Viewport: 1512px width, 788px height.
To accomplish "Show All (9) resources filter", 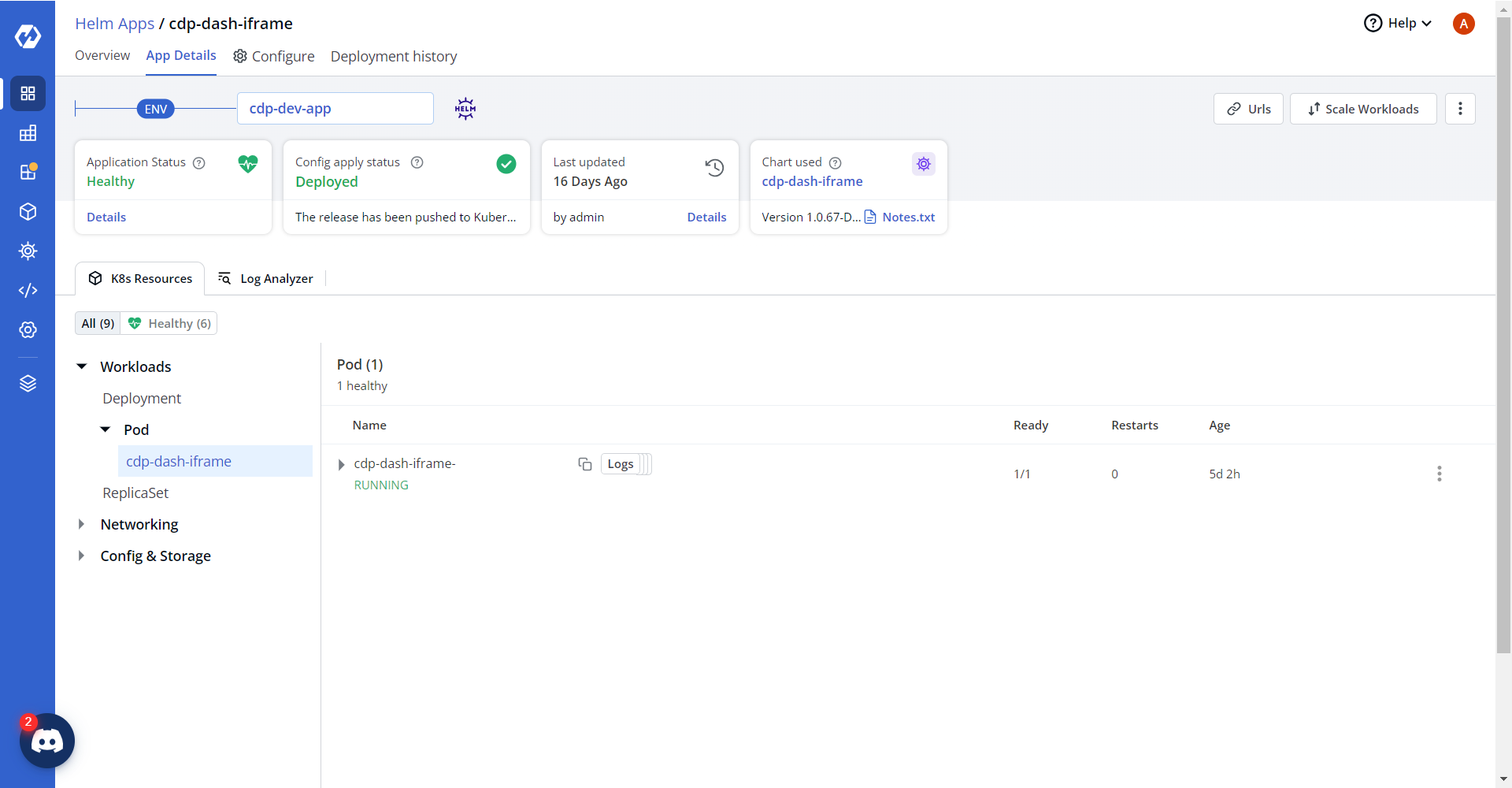I will [x=98, y=324].
